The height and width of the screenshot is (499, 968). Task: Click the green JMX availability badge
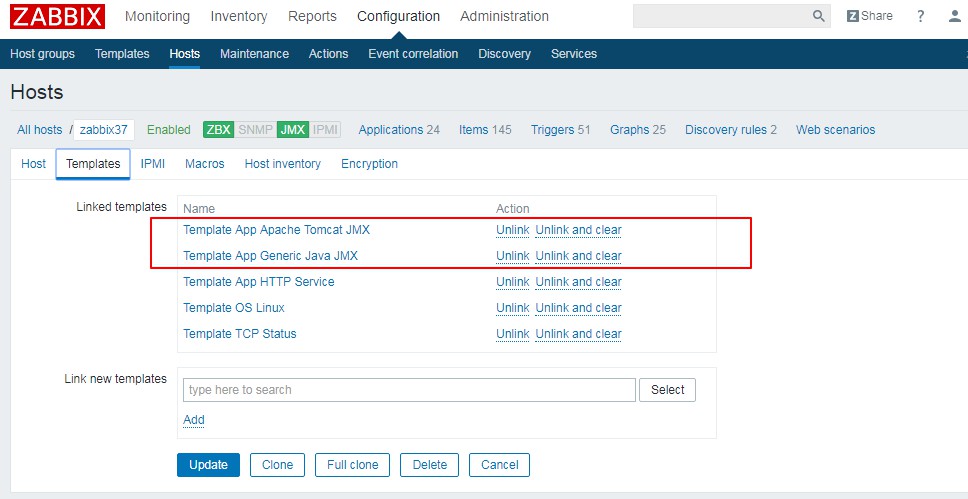click(292, 130)
